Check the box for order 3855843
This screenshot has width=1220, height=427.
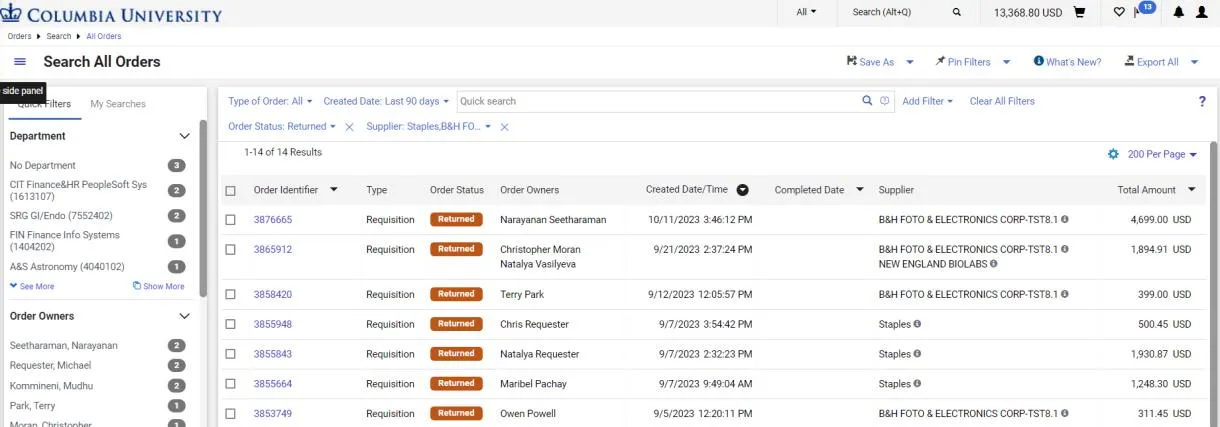(x=231, y=354)
